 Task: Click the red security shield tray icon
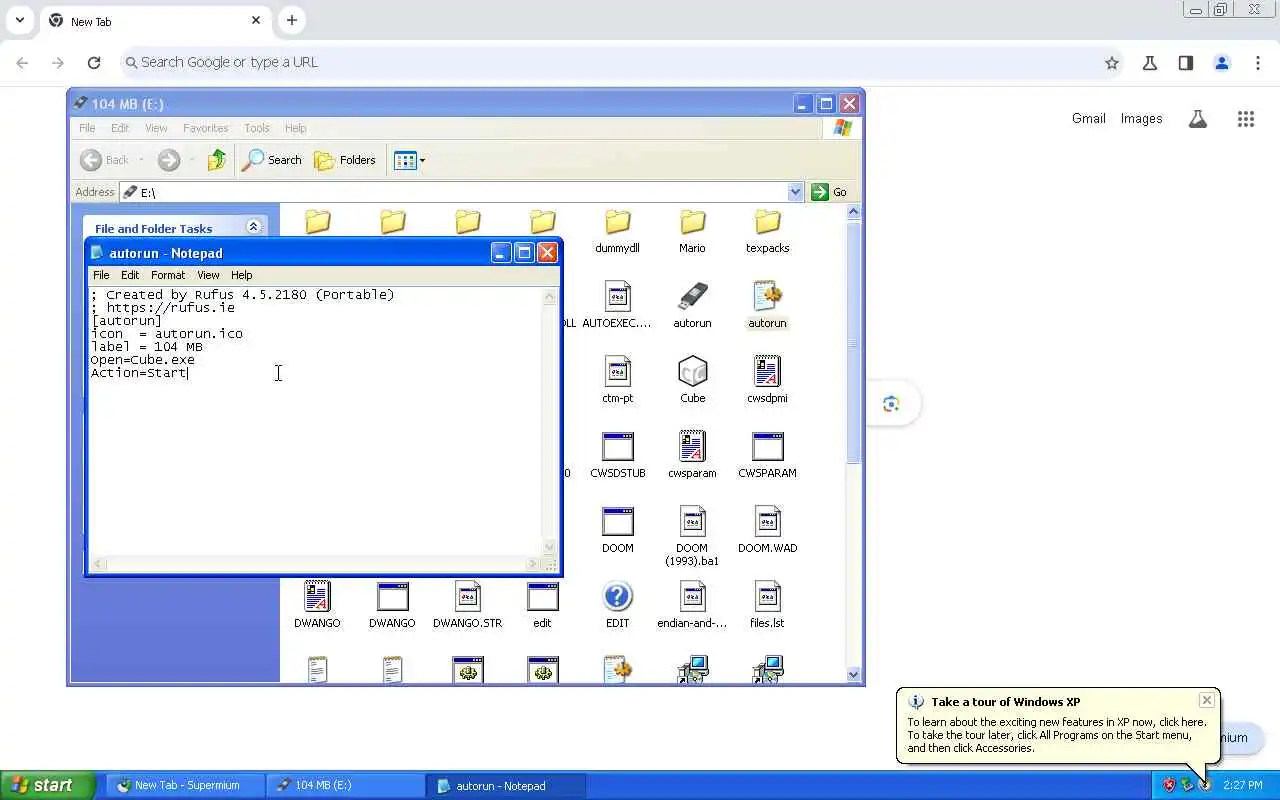coord(1168,785)
